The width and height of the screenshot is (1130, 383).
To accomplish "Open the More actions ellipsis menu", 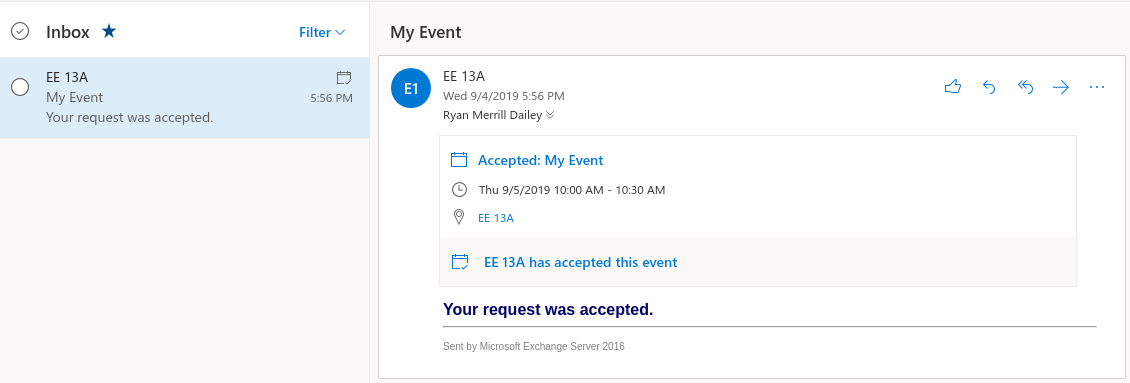I will (x=1097, y=87).
